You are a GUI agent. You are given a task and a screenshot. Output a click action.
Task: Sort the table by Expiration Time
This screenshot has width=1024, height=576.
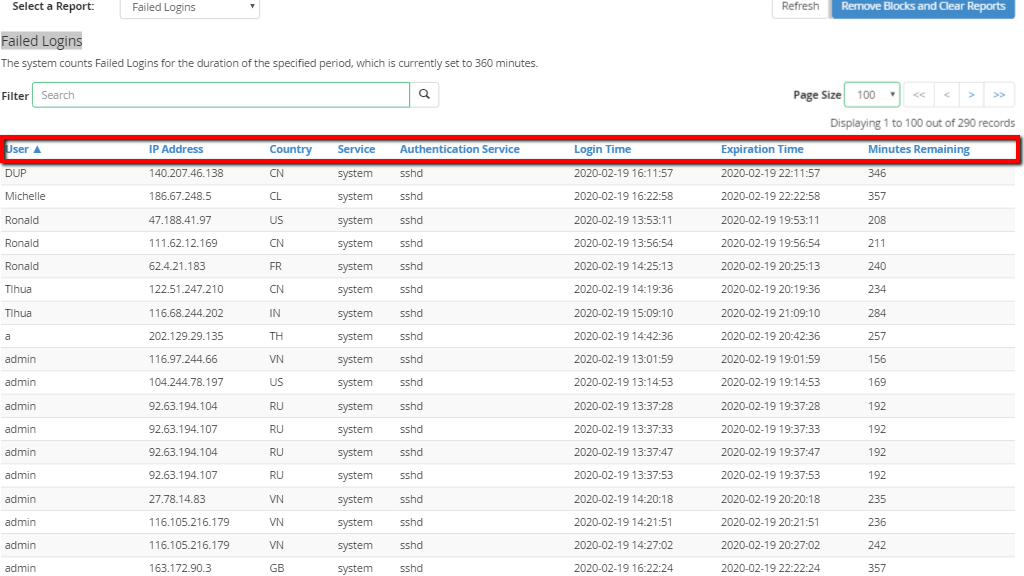pyautogui.click(x=762, y=149)
